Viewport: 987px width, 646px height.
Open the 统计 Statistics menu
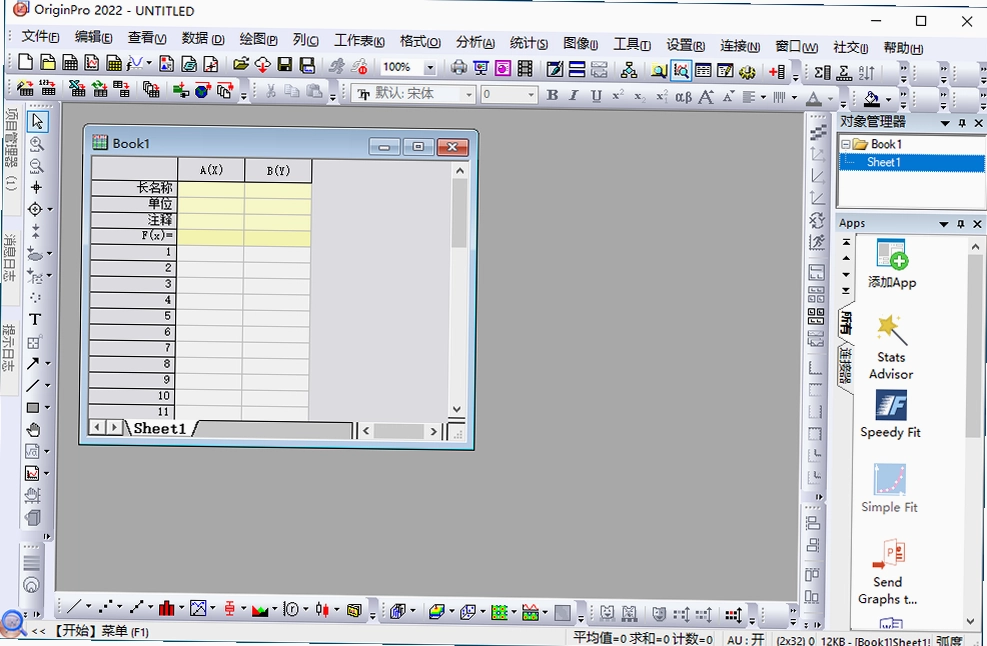tap(528, 43)
